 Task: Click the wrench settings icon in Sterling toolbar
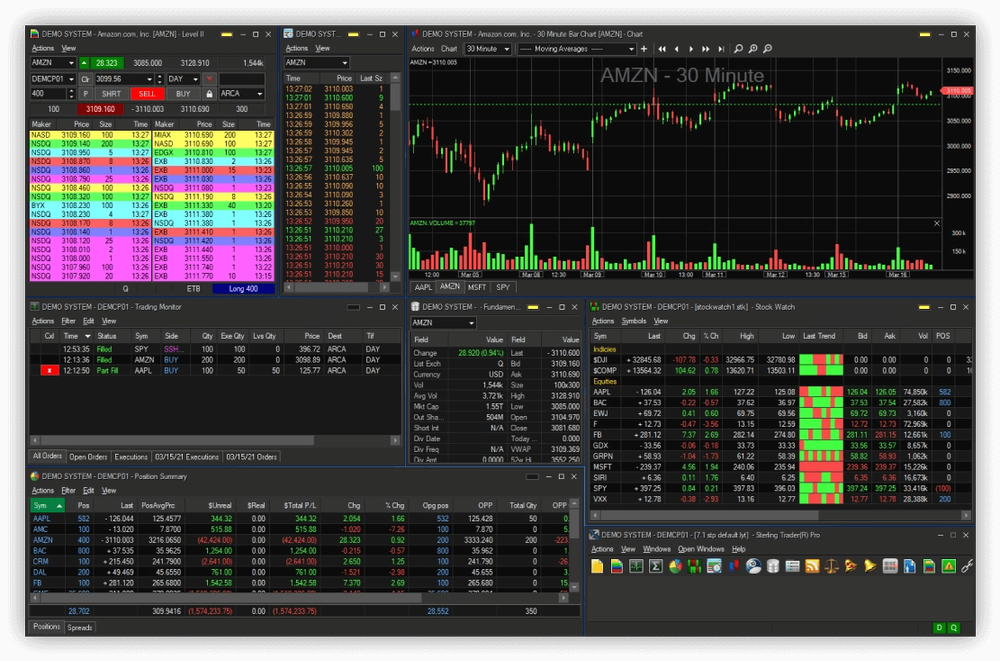966,567
